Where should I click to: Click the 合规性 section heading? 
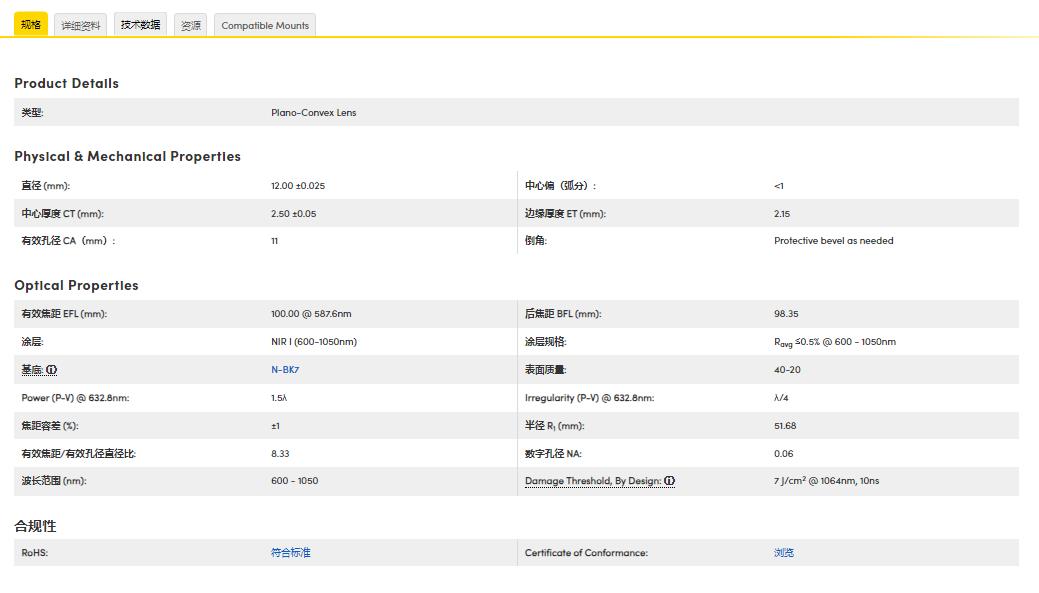pos(35,526)
